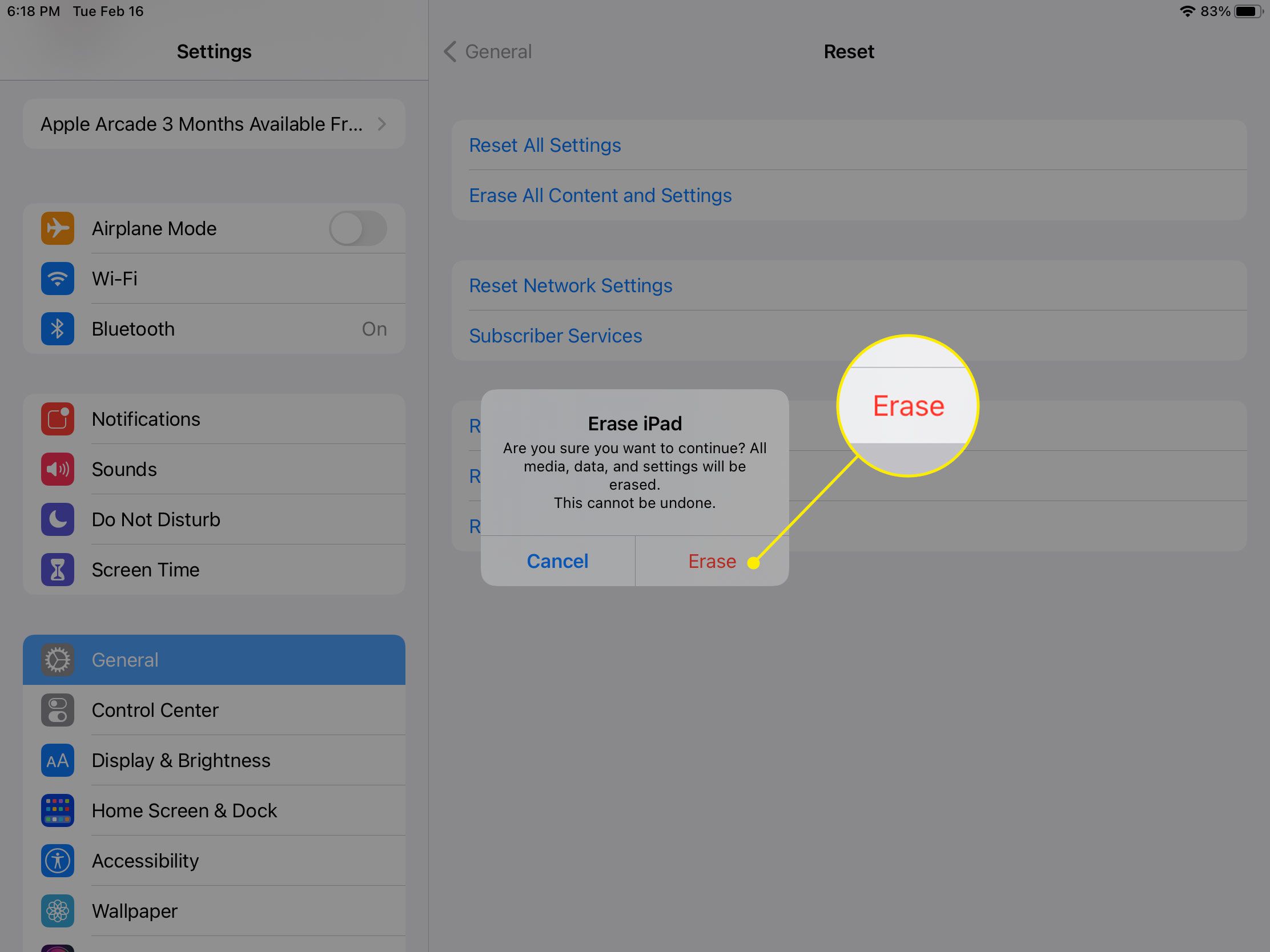Tap the General settings gear icon
The height and width of the screenshot is (952, 1270).
point(56,659)
